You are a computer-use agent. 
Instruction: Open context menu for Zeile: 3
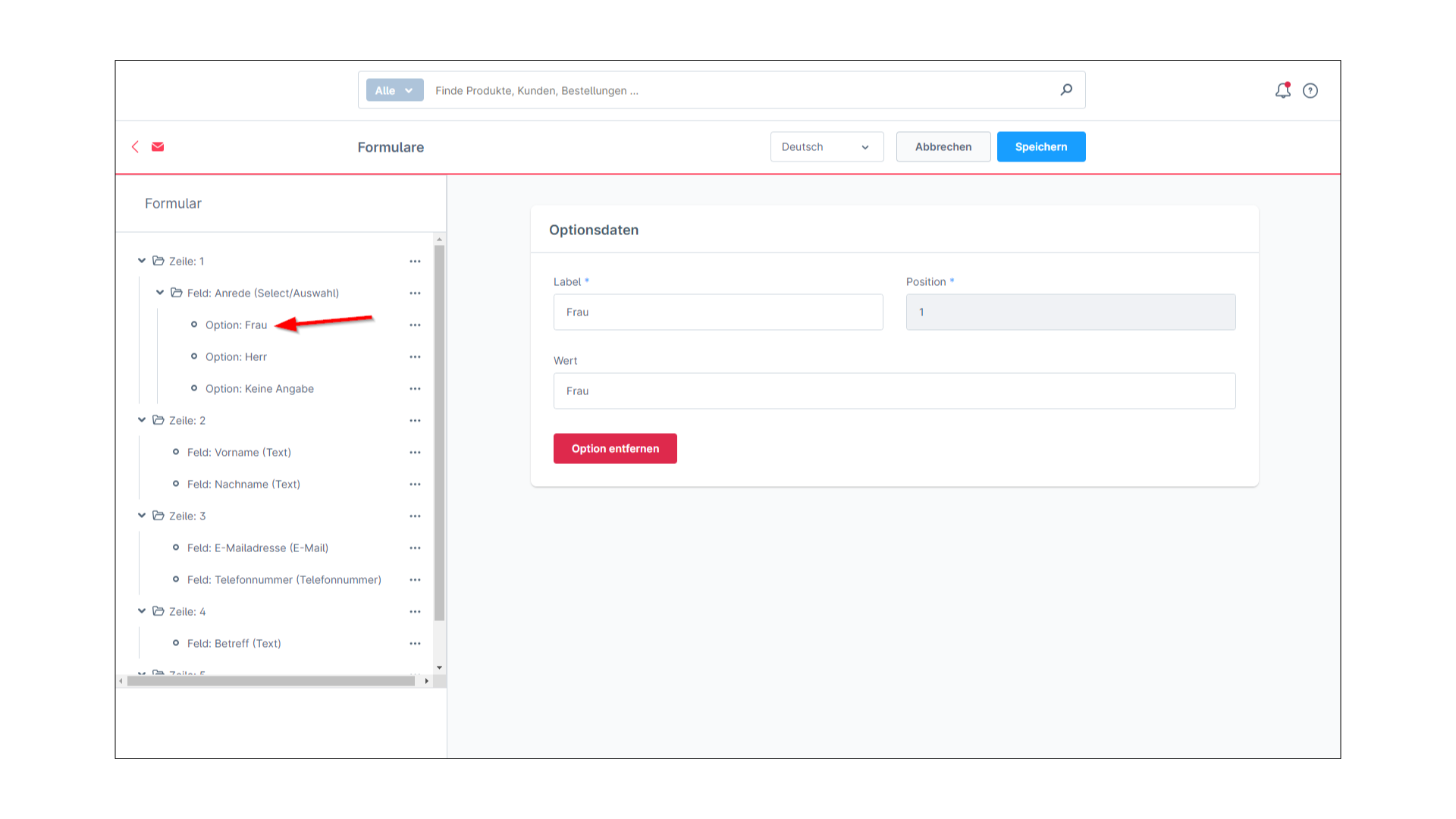click(415, 516)
